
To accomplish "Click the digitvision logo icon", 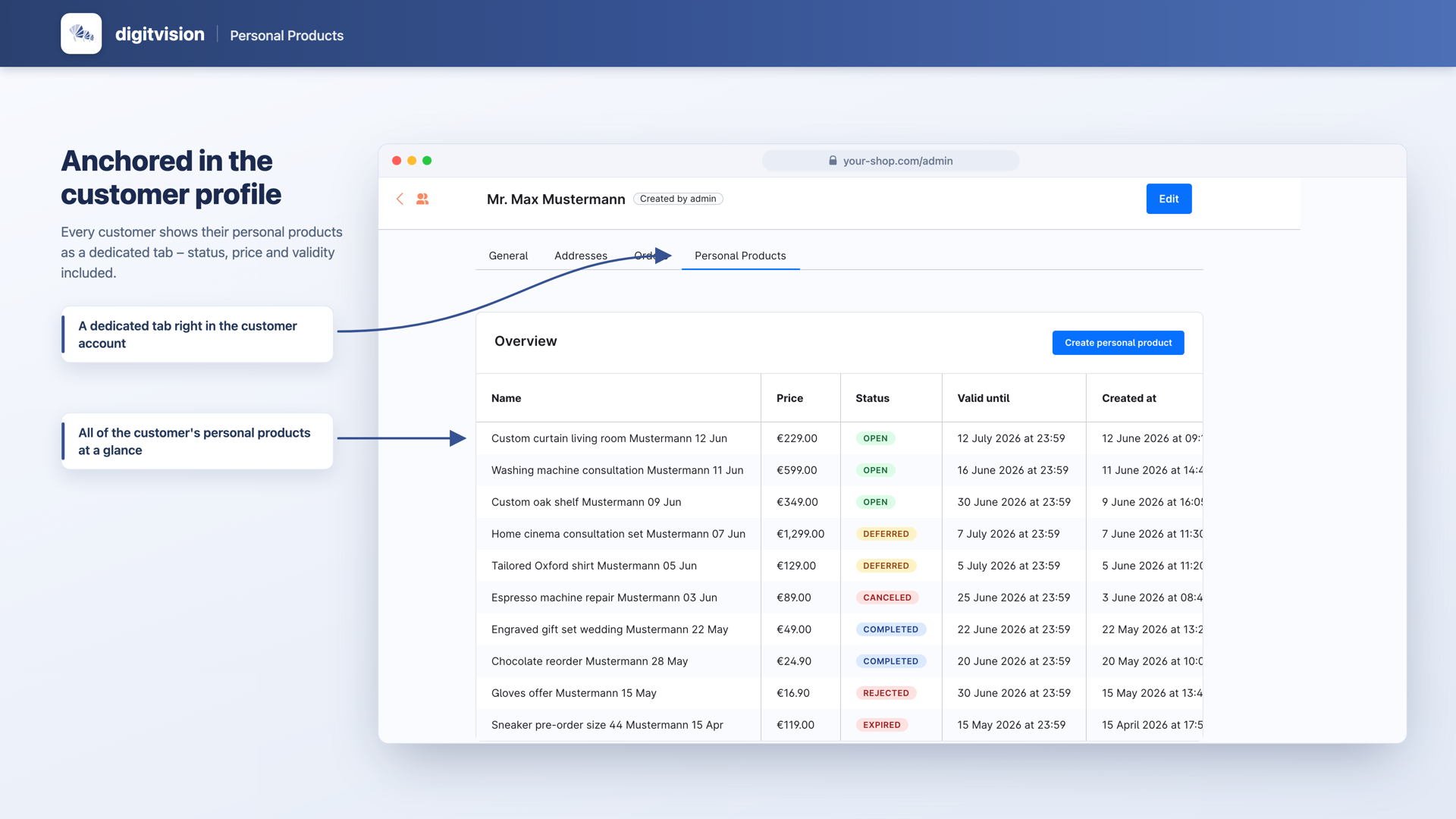I will [x=81, y=33].
